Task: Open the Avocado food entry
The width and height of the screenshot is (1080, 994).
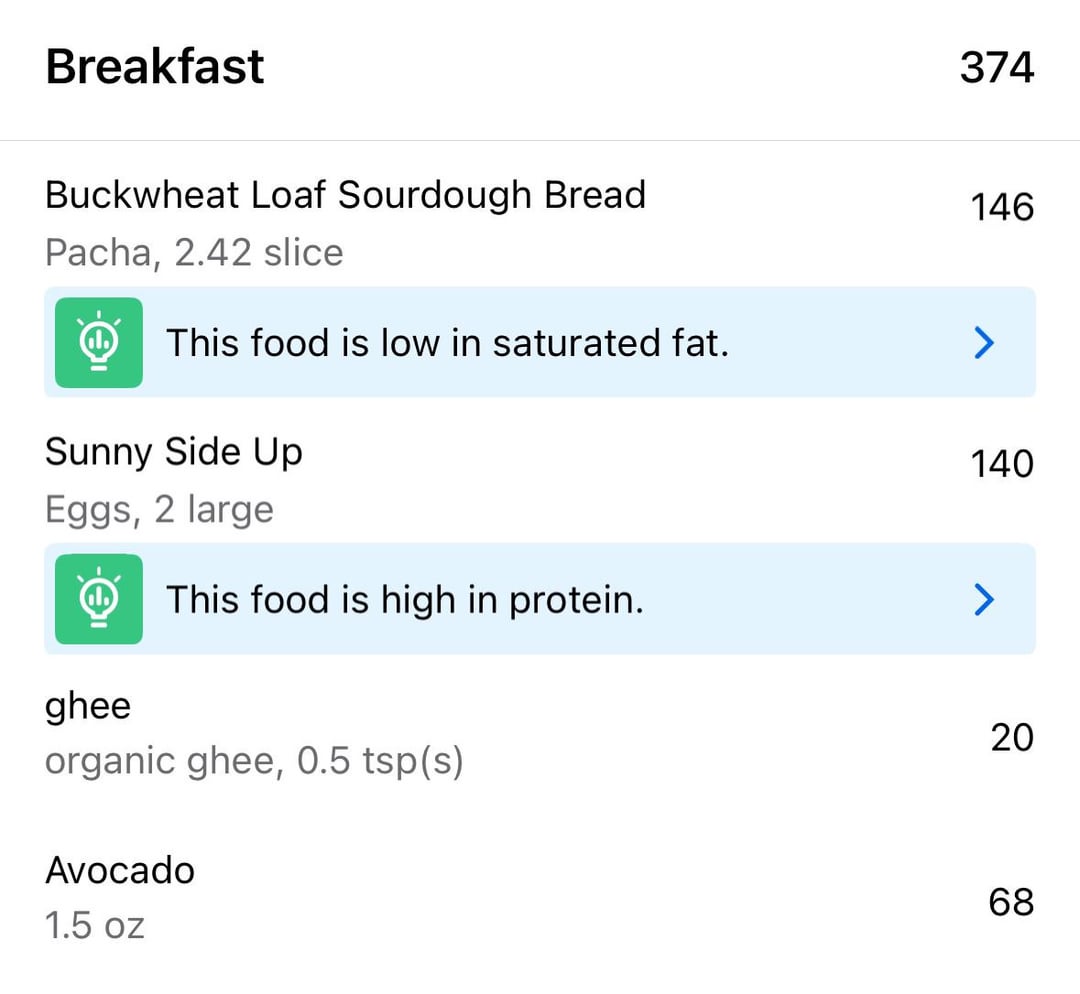Action: pyautogui.click(x=540, y=898)
